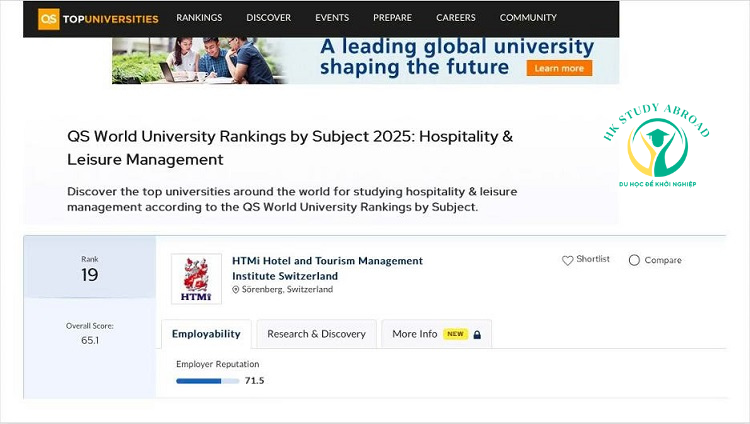Go to Events in the top navigation
The height and width of the screenshot is (424, 750).
point(332,18)
